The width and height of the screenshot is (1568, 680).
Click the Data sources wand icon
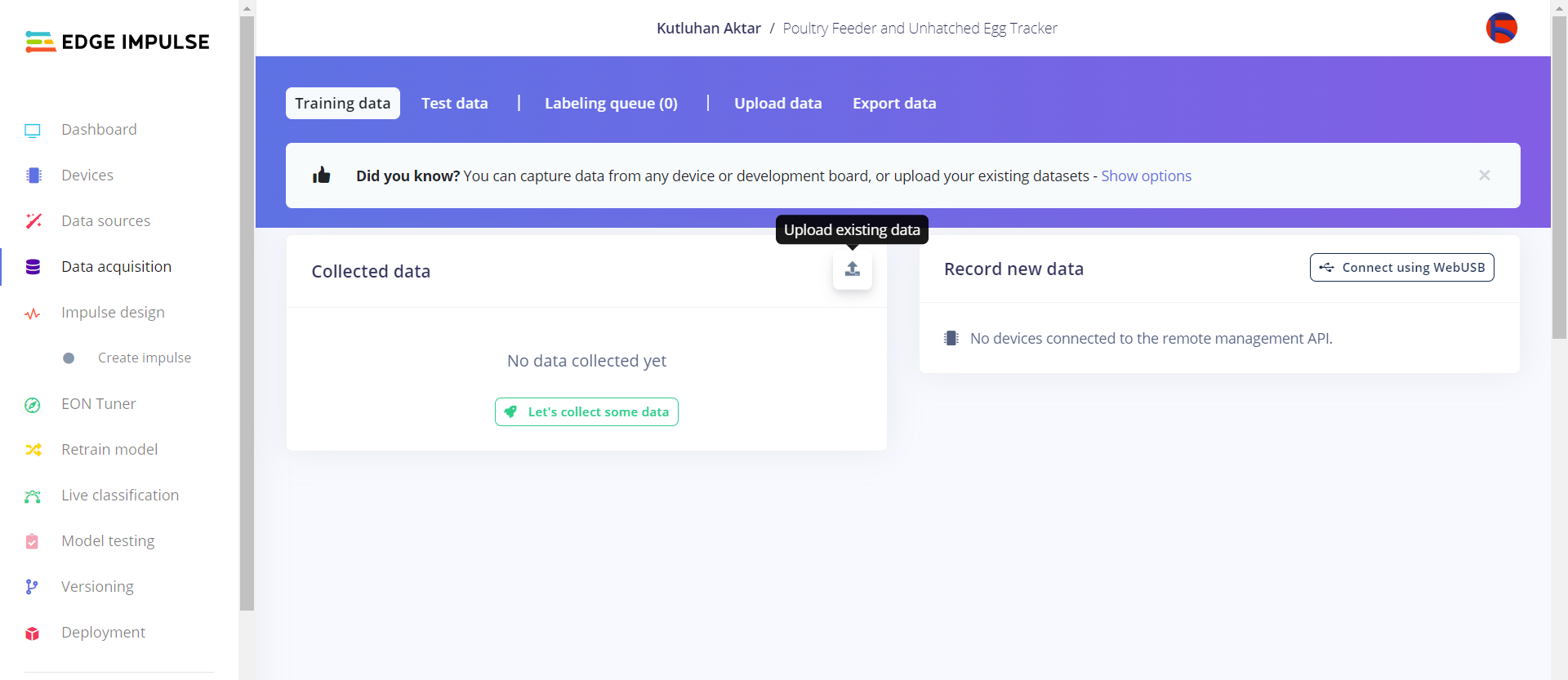point(33,221)
